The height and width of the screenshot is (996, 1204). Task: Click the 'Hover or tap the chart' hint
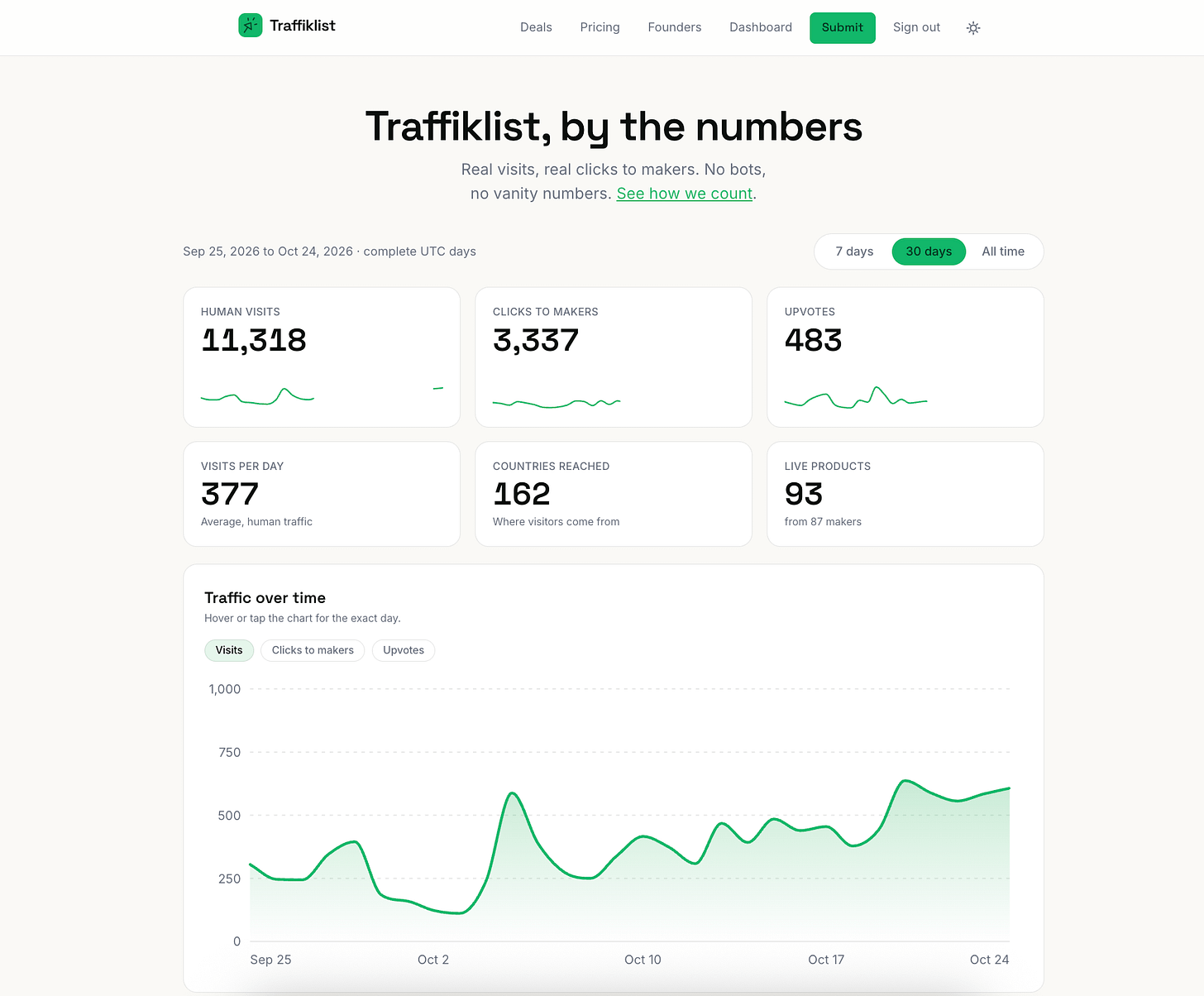tap(303, 618)
